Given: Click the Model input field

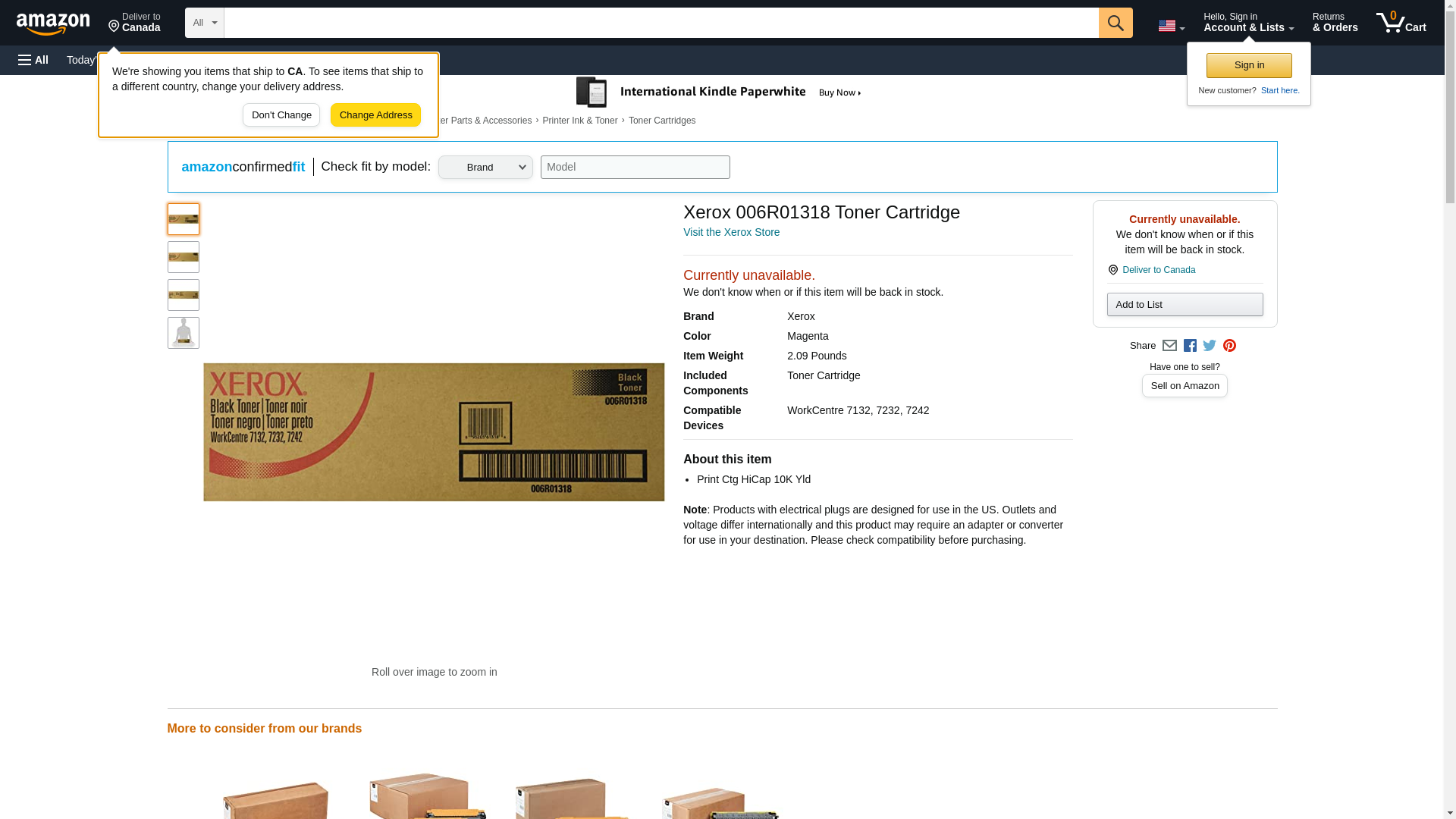Looking at the screenshot, I should tap(635, 168).
